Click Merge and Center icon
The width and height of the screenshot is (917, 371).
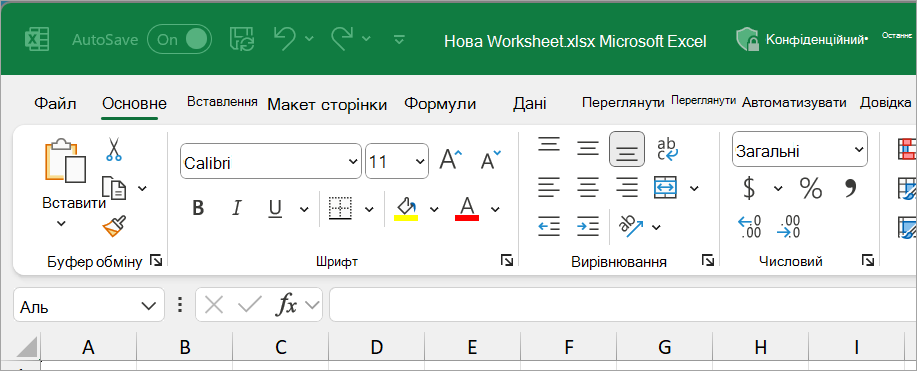666,188
